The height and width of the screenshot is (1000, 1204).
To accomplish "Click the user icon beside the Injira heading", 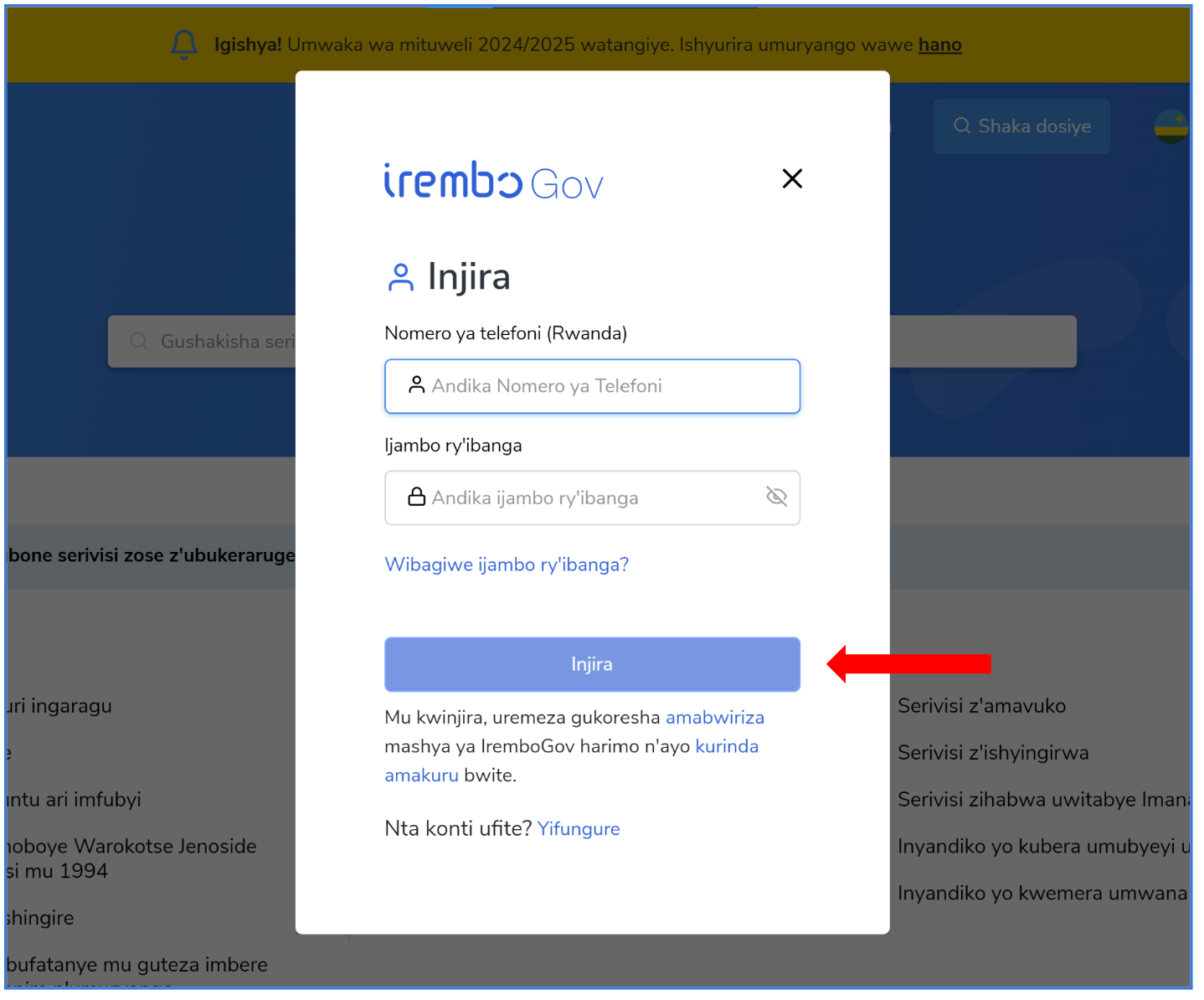I will 401,277.
